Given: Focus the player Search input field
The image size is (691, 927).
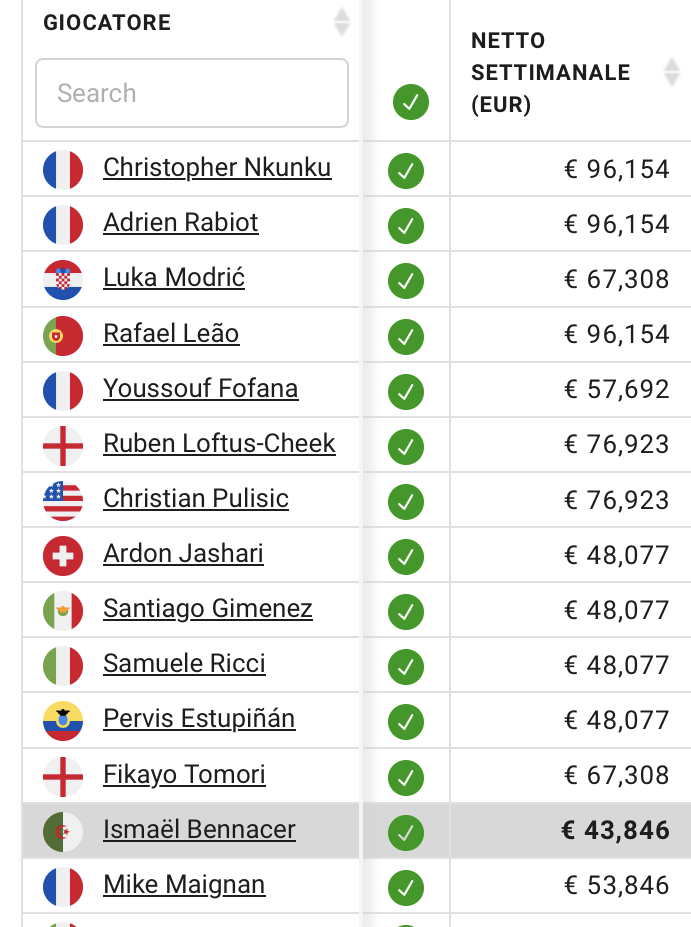Looking at the screenshot, I should pyautogui.click(x=192, y=93).
